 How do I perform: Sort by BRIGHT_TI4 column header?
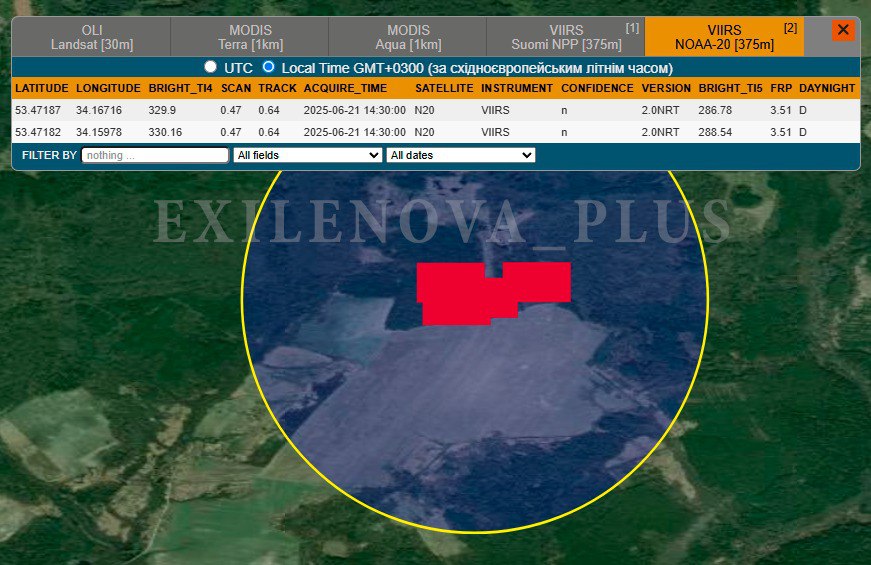coord(181,88)
